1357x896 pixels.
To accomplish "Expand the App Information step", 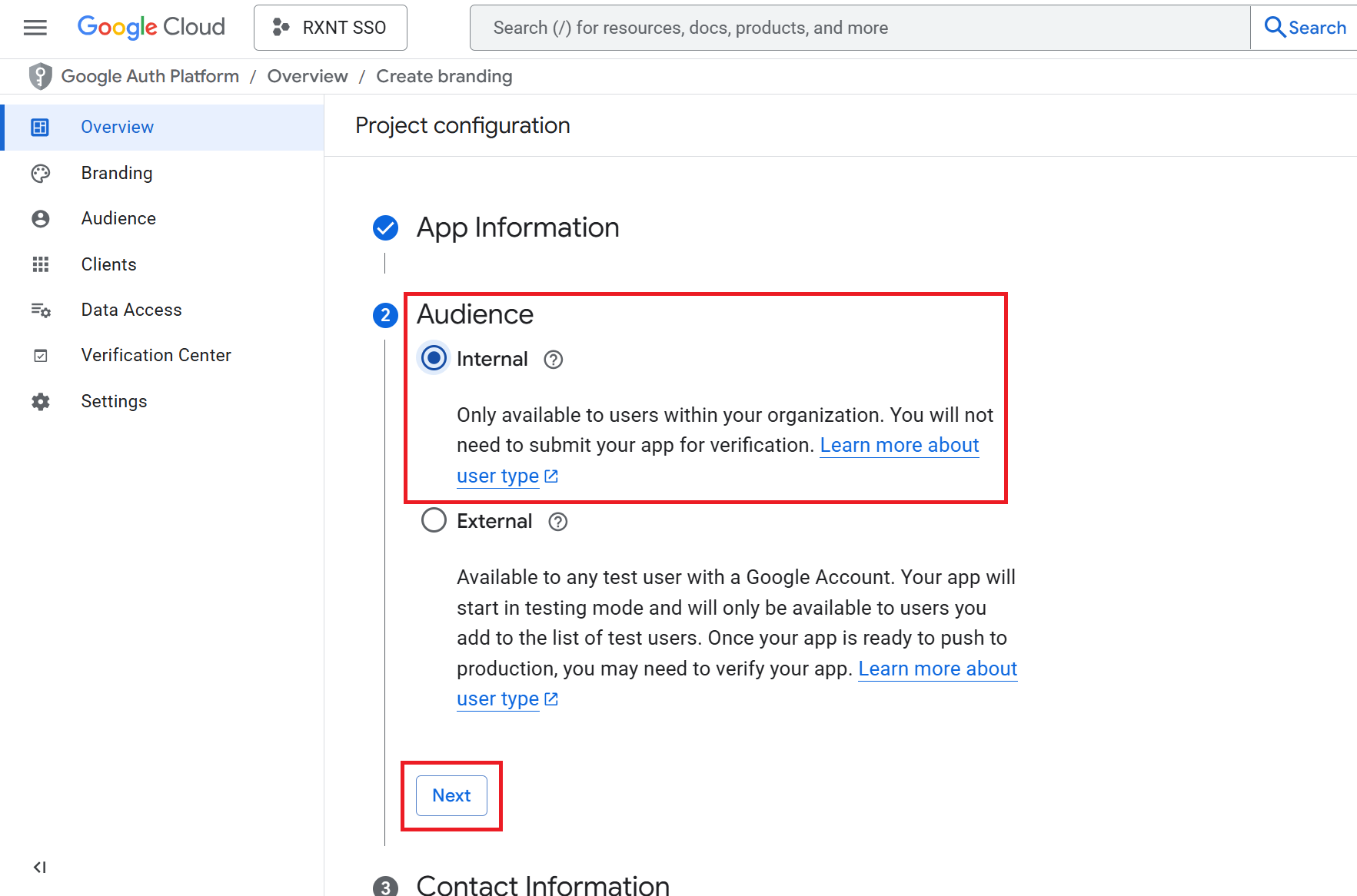I will point(517,227).
